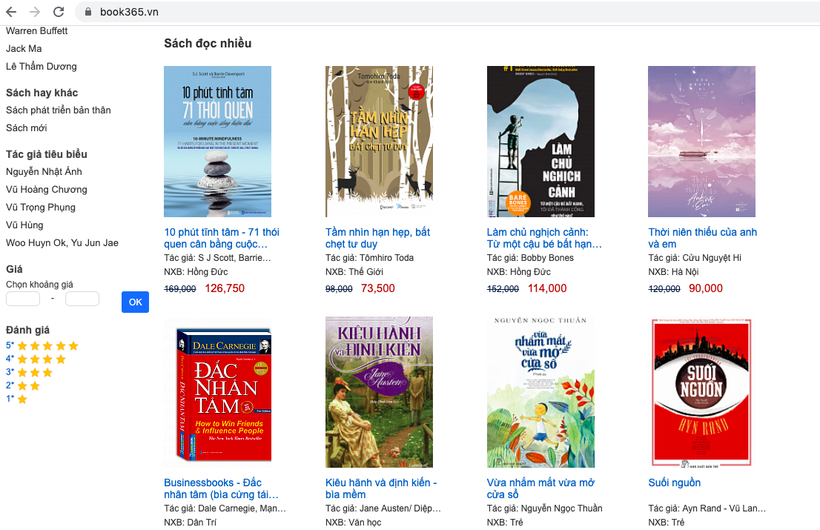820x530 pixels.
Task: Open the Warren Buffett sidebar link
Action: [x=37, y=31]
